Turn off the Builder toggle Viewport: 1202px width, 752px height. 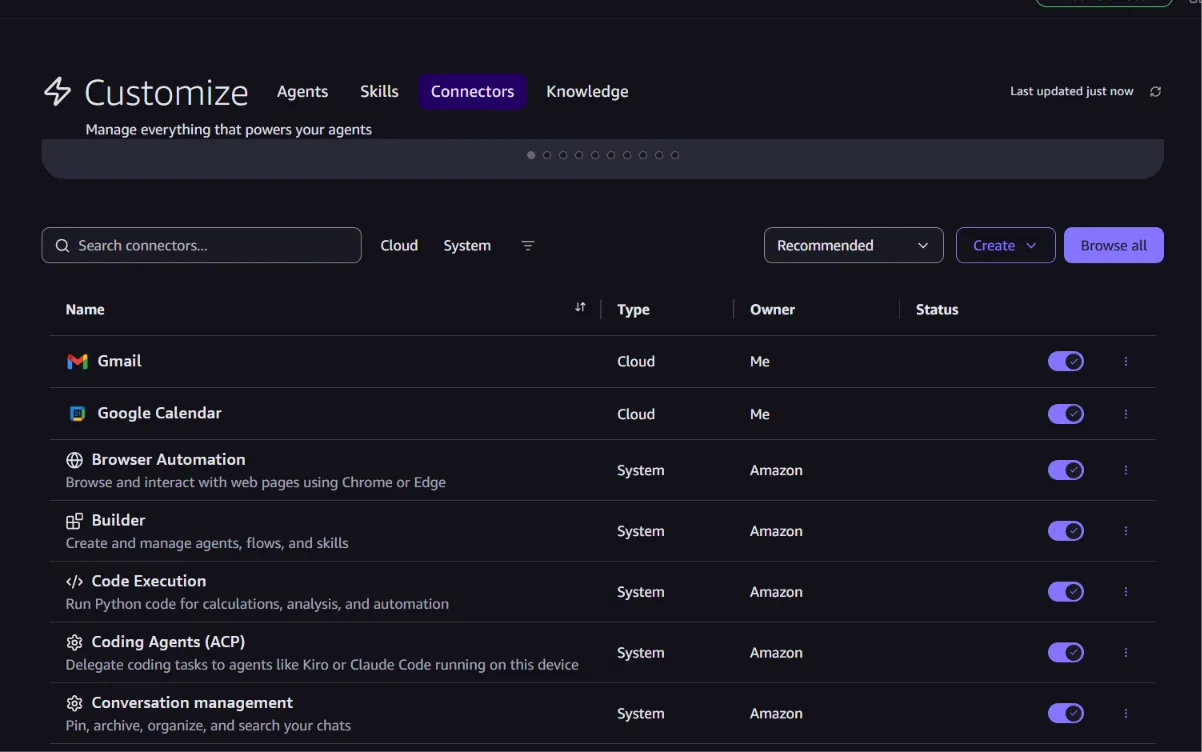[x=1066, y=531]
